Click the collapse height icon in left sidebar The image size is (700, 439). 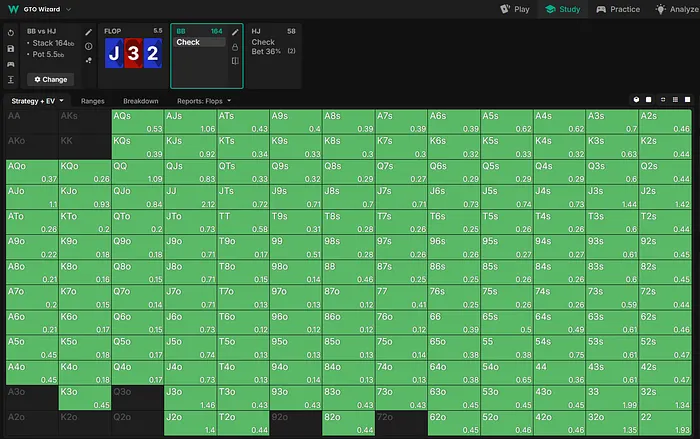[10, 78]
